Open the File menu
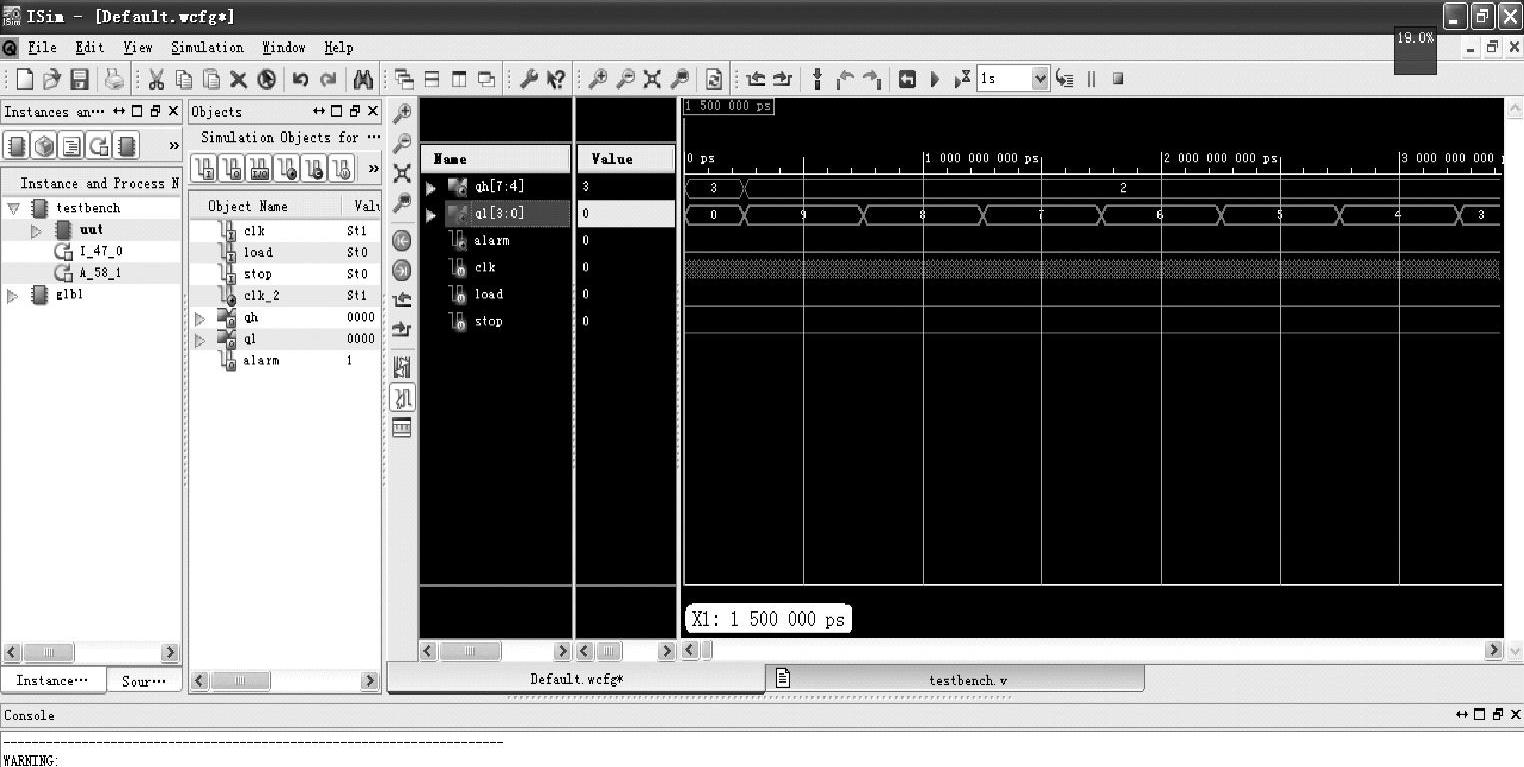Screen dimensions: 1524x767 click(x=42, y=47)
